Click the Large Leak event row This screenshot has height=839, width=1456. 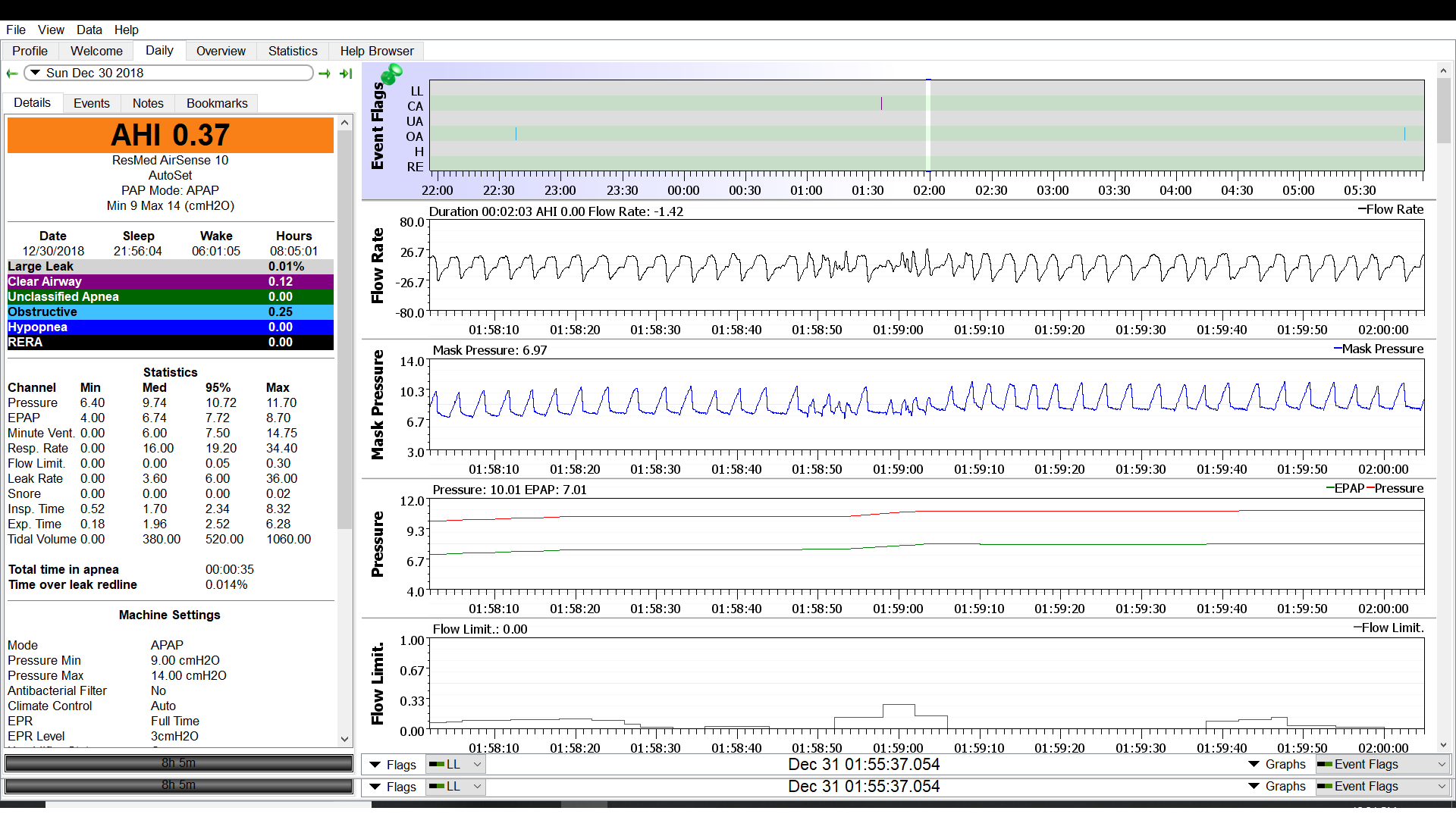pos(171,266)
